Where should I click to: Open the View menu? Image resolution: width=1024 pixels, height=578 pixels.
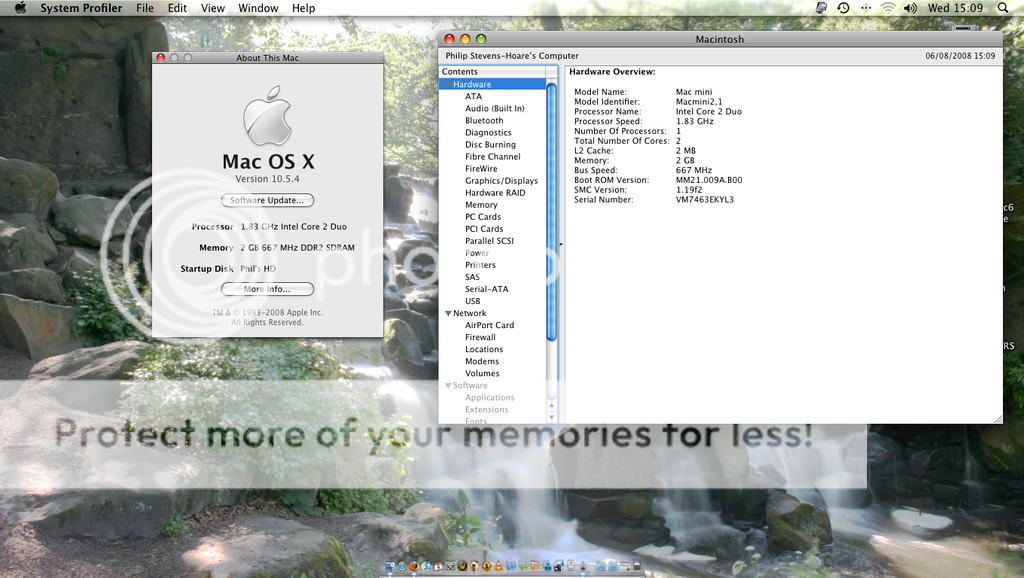(x=213, y=8)
